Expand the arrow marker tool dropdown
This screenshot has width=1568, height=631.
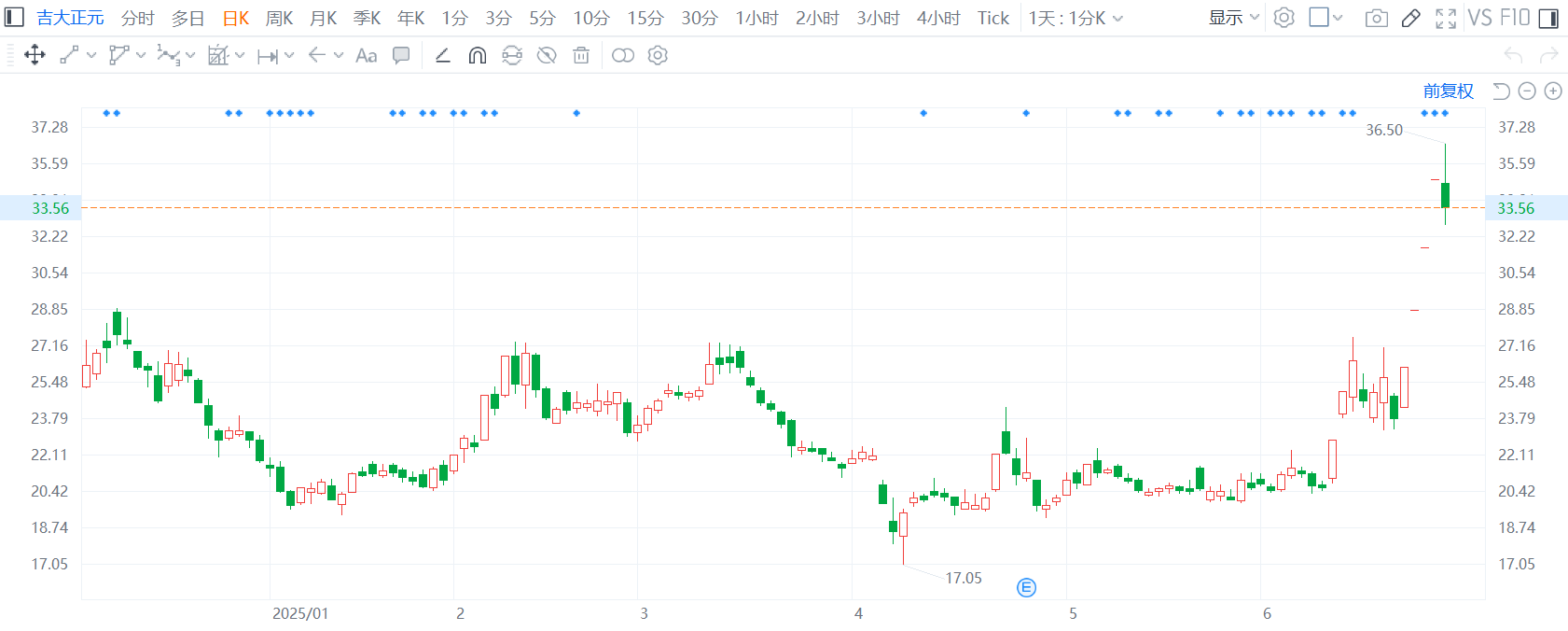pos(339,56)
